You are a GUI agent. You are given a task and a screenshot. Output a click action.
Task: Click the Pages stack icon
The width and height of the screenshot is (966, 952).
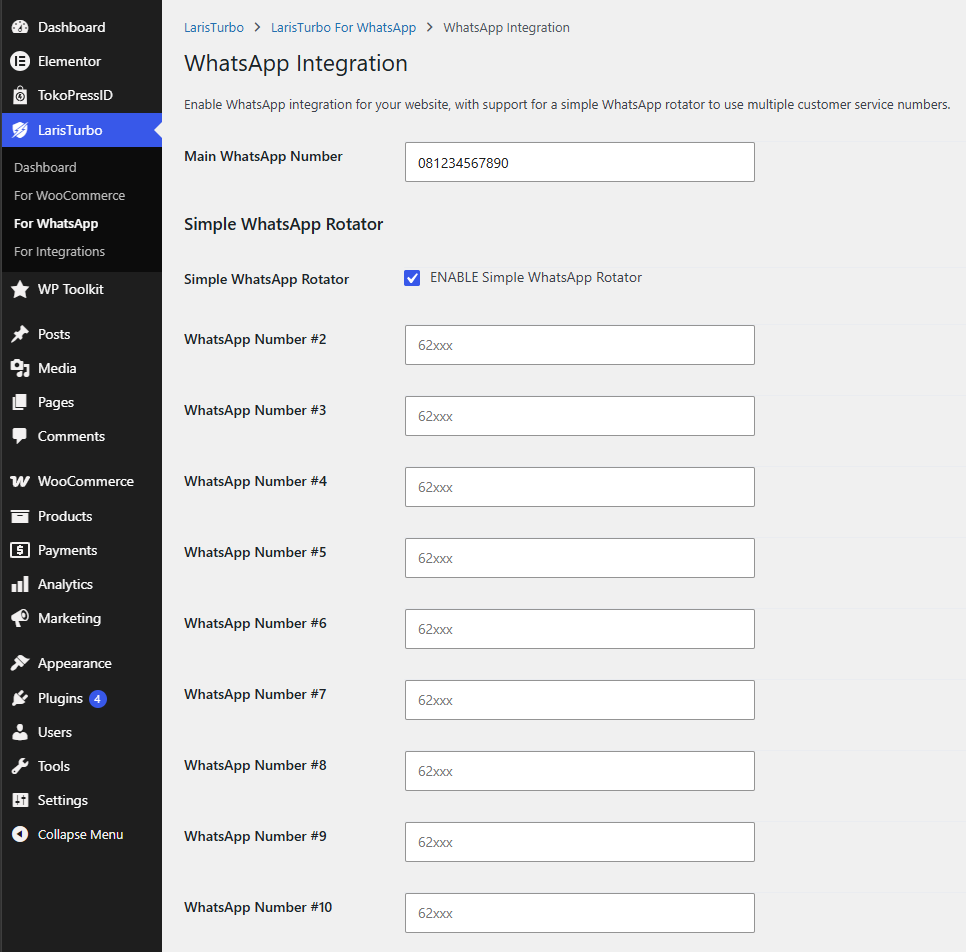(20, 402)
